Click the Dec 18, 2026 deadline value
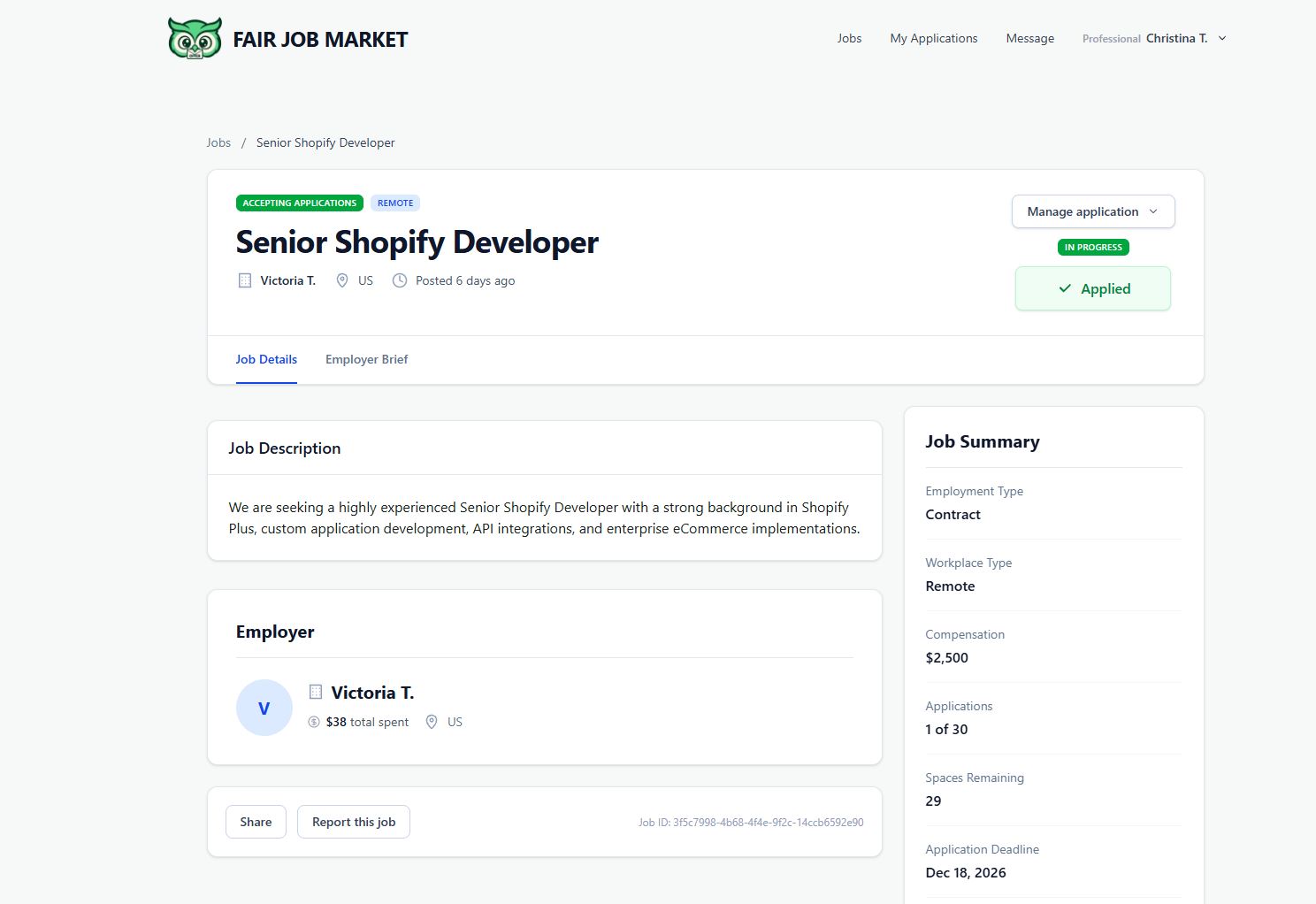 pyautogui.click(x=966, y=872)
